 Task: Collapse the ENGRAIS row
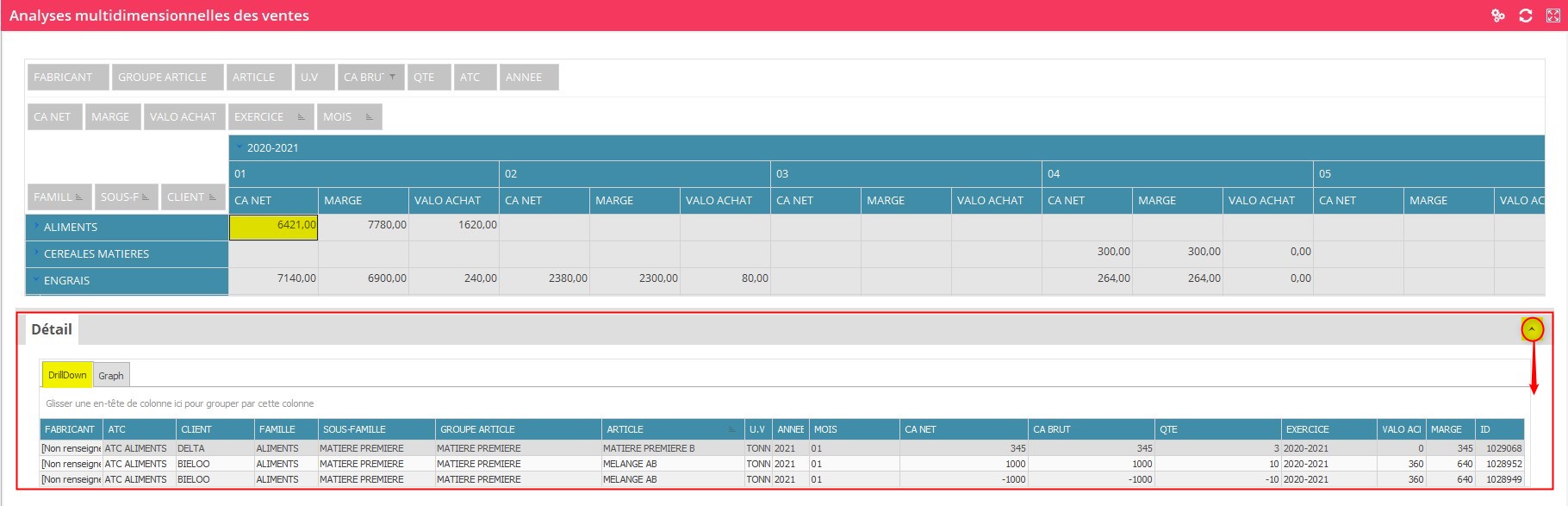tap(36, 280)
